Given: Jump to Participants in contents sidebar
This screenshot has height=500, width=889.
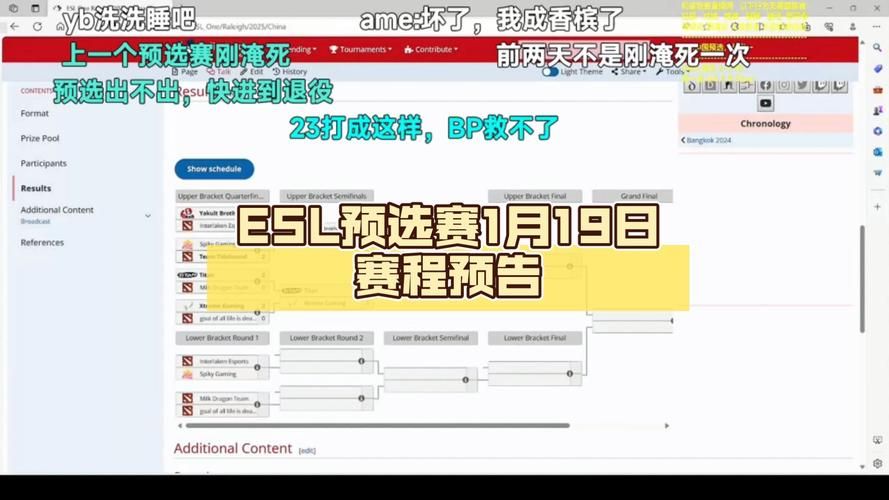Looking at the screenshot, I should (x=44, y=163).
